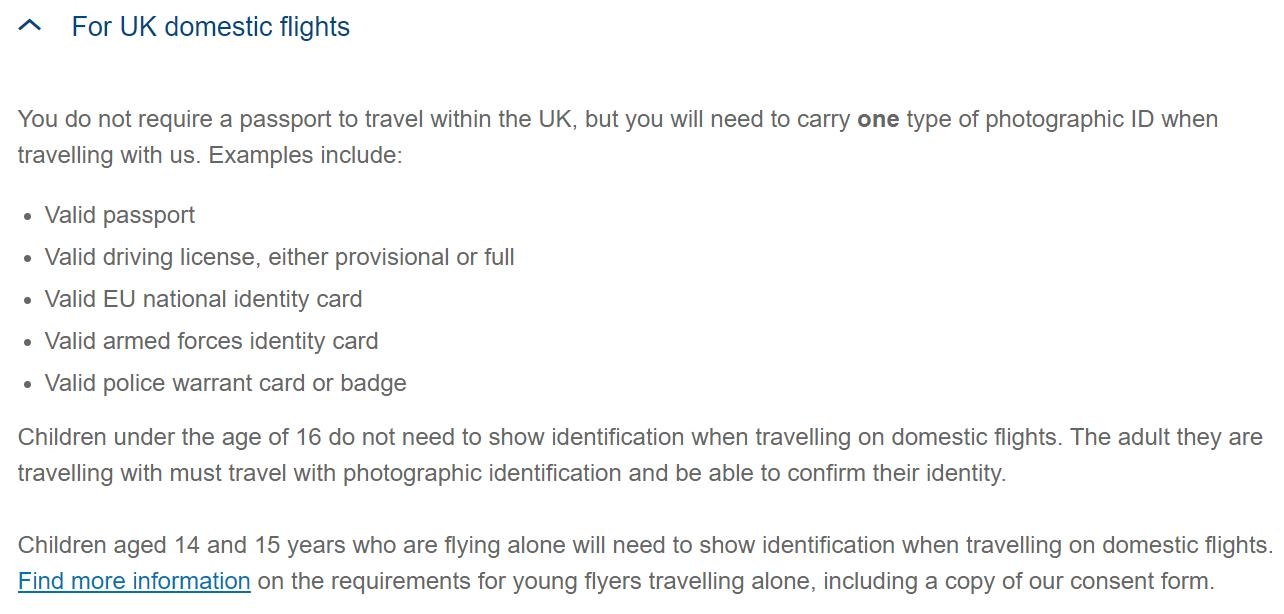Viewport: 1284px width, 614px height.
Task: Click the "Valid EU national identity card" item
Action: (x=203, y=300)
